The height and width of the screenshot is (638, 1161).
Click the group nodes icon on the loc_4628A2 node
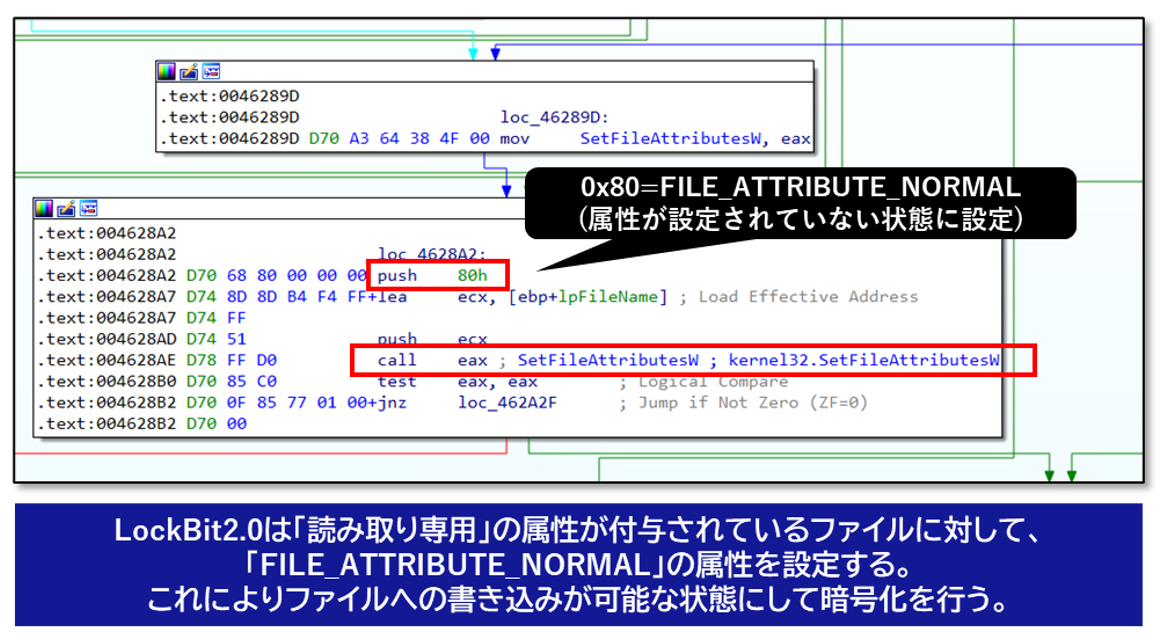(88, 209)
